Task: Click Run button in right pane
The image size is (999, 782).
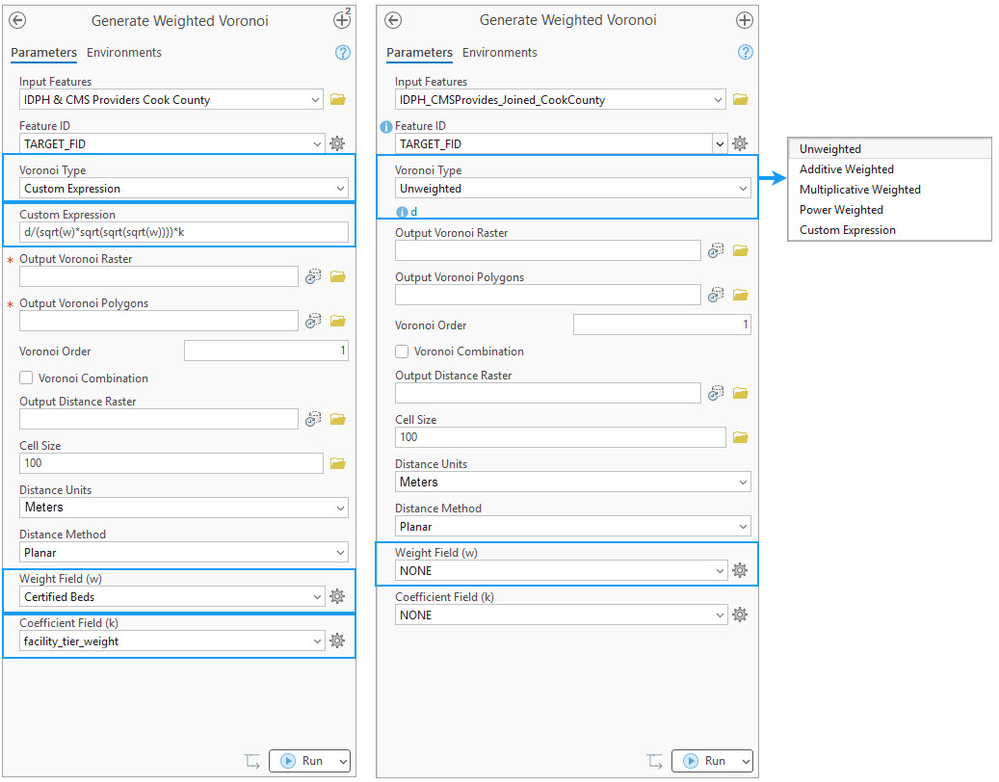Action: tap(705, 761)
